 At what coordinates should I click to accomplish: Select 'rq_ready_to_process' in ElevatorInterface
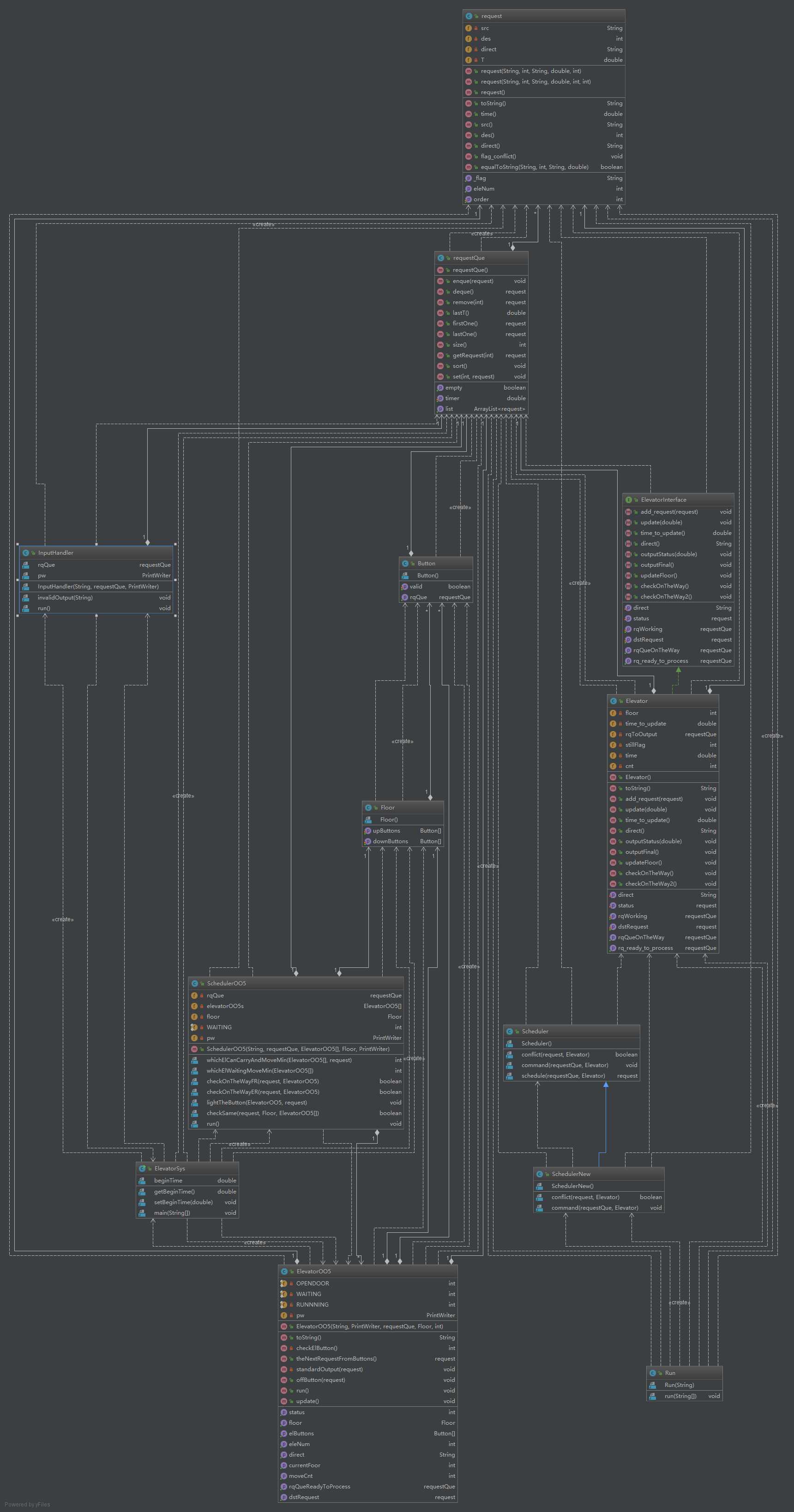tap(678, 661)
